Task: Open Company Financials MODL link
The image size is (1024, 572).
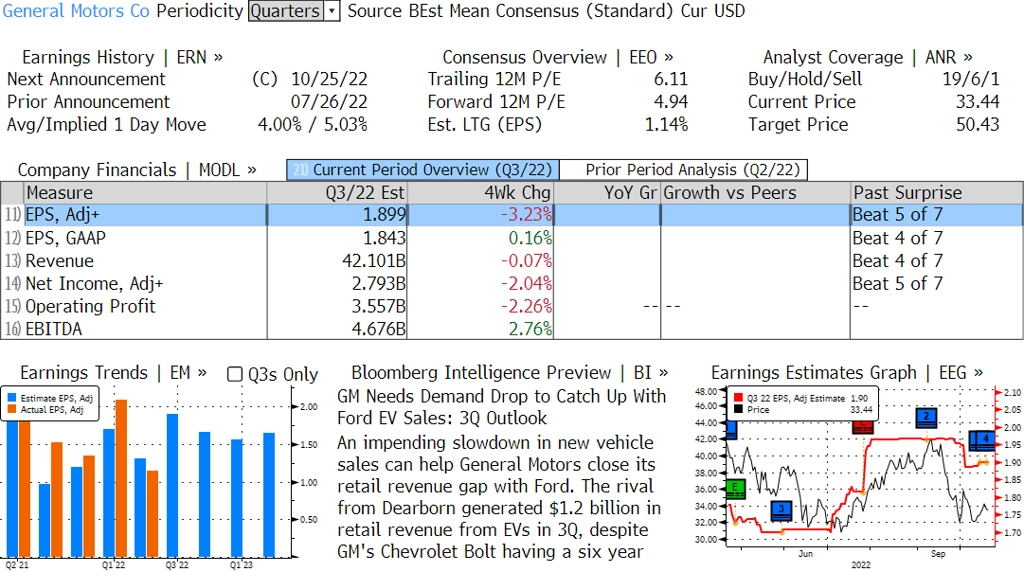Action: (x=137, y=170)
